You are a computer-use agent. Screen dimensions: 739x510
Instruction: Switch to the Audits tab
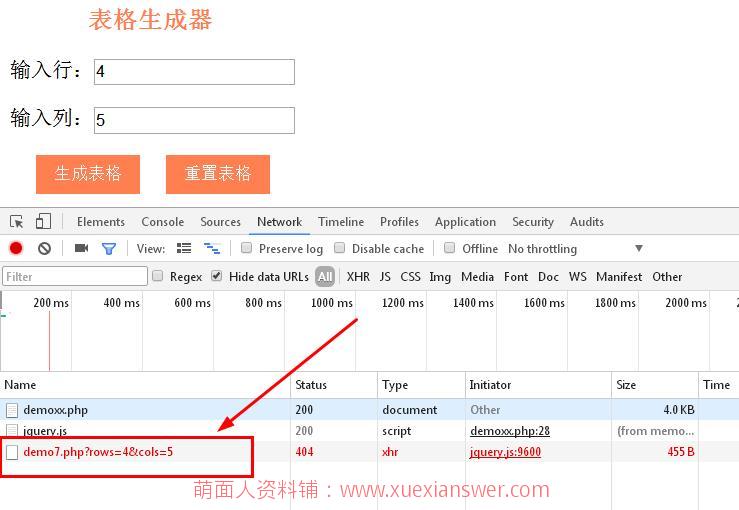pyautogui.click(x=587, y=222)
